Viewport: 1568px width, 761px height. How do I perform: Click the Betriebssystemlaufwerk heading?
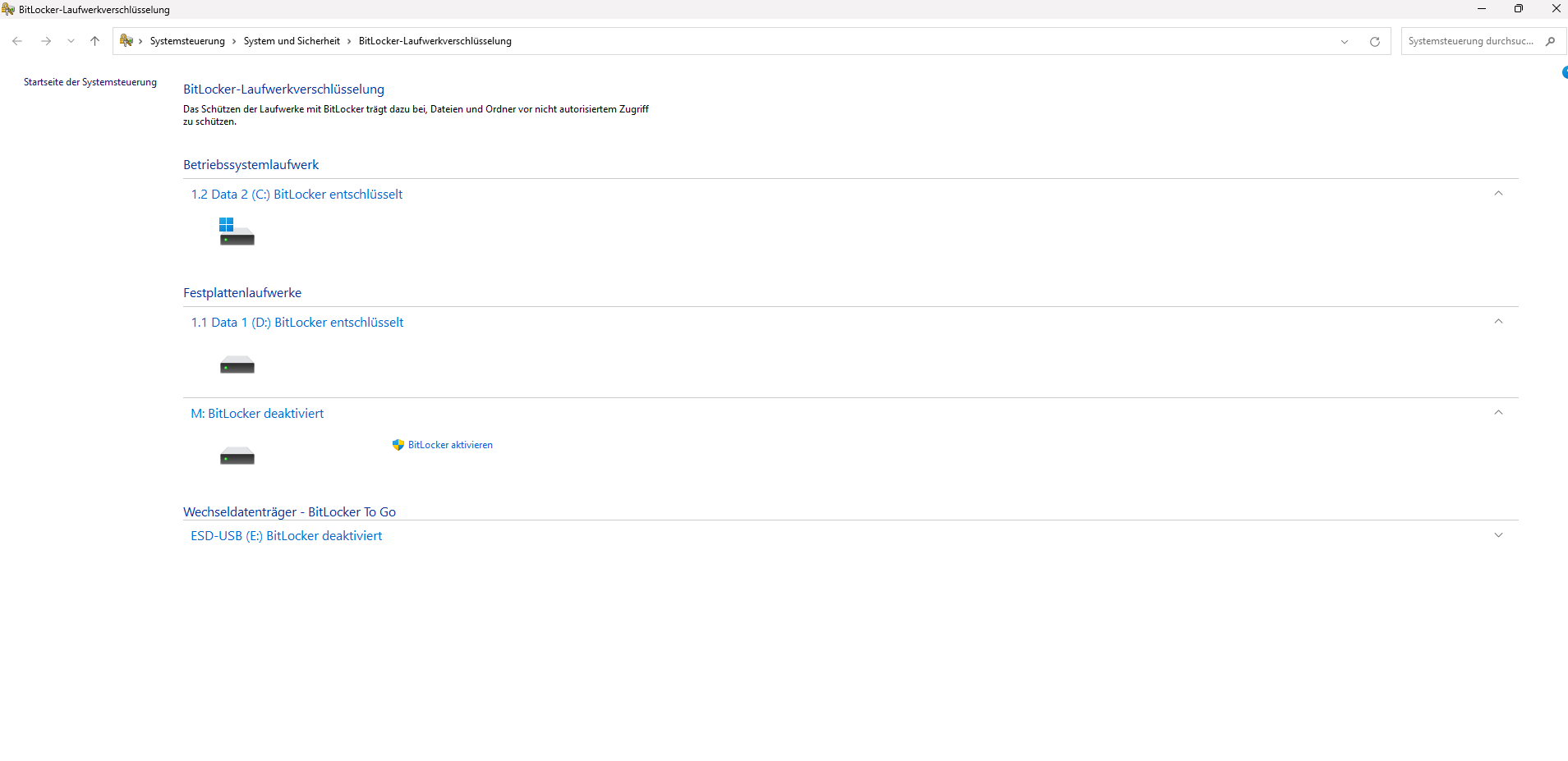pyautogui.click(x=251, y=165)
